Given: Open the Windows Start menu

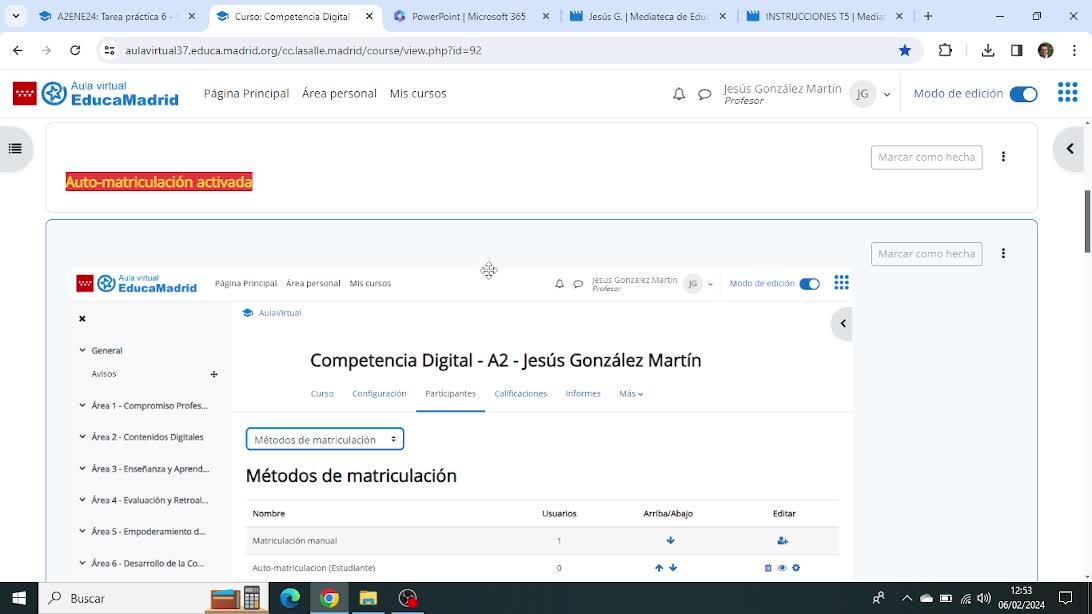Looking at the screenshot, I should 19,598.
